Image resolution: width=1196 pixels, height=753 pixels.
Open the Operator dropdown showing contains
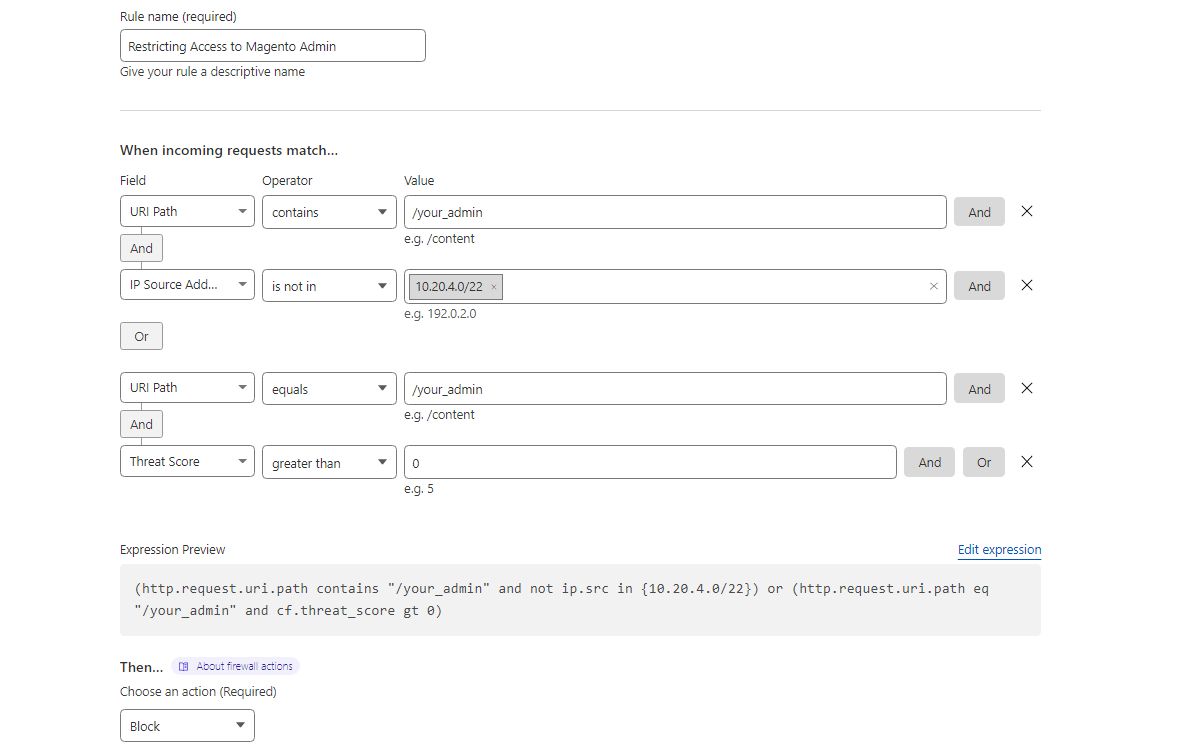(x=328, y=211)
